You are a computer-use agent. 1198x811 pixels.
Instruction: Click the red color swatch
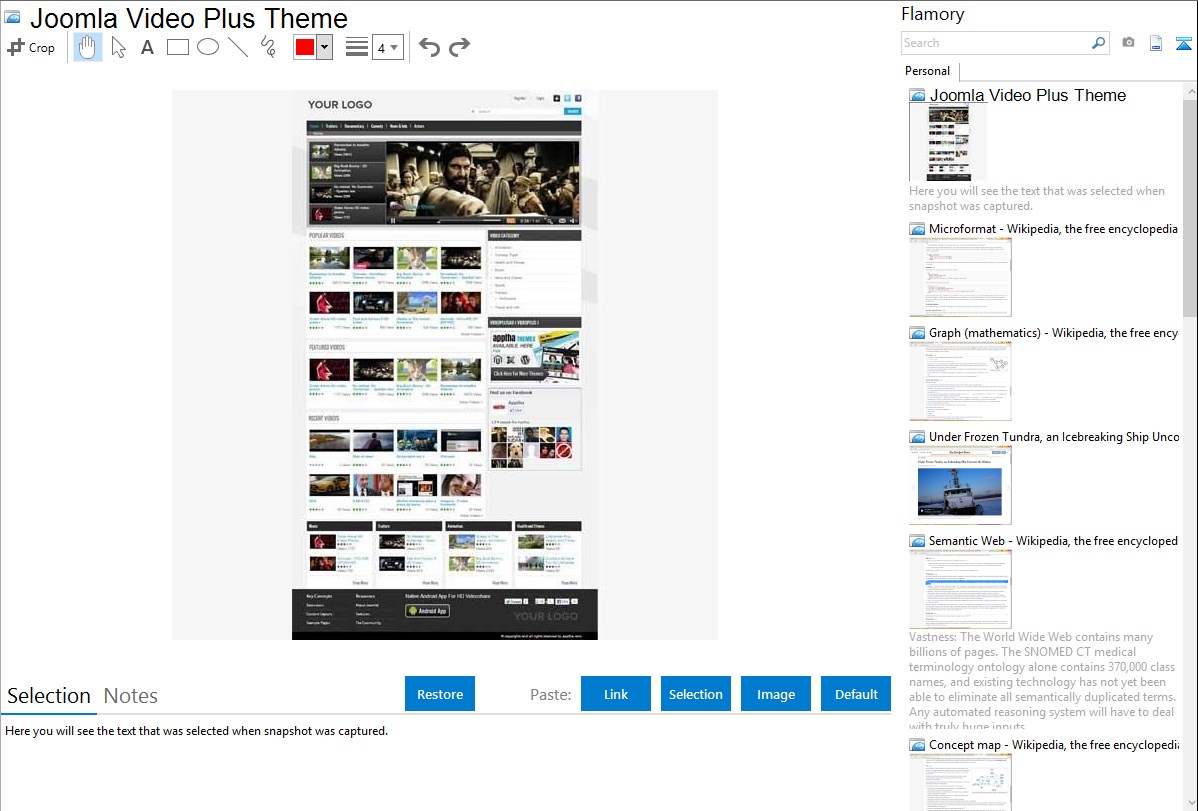pyautogui.click(x=305, y=47)
